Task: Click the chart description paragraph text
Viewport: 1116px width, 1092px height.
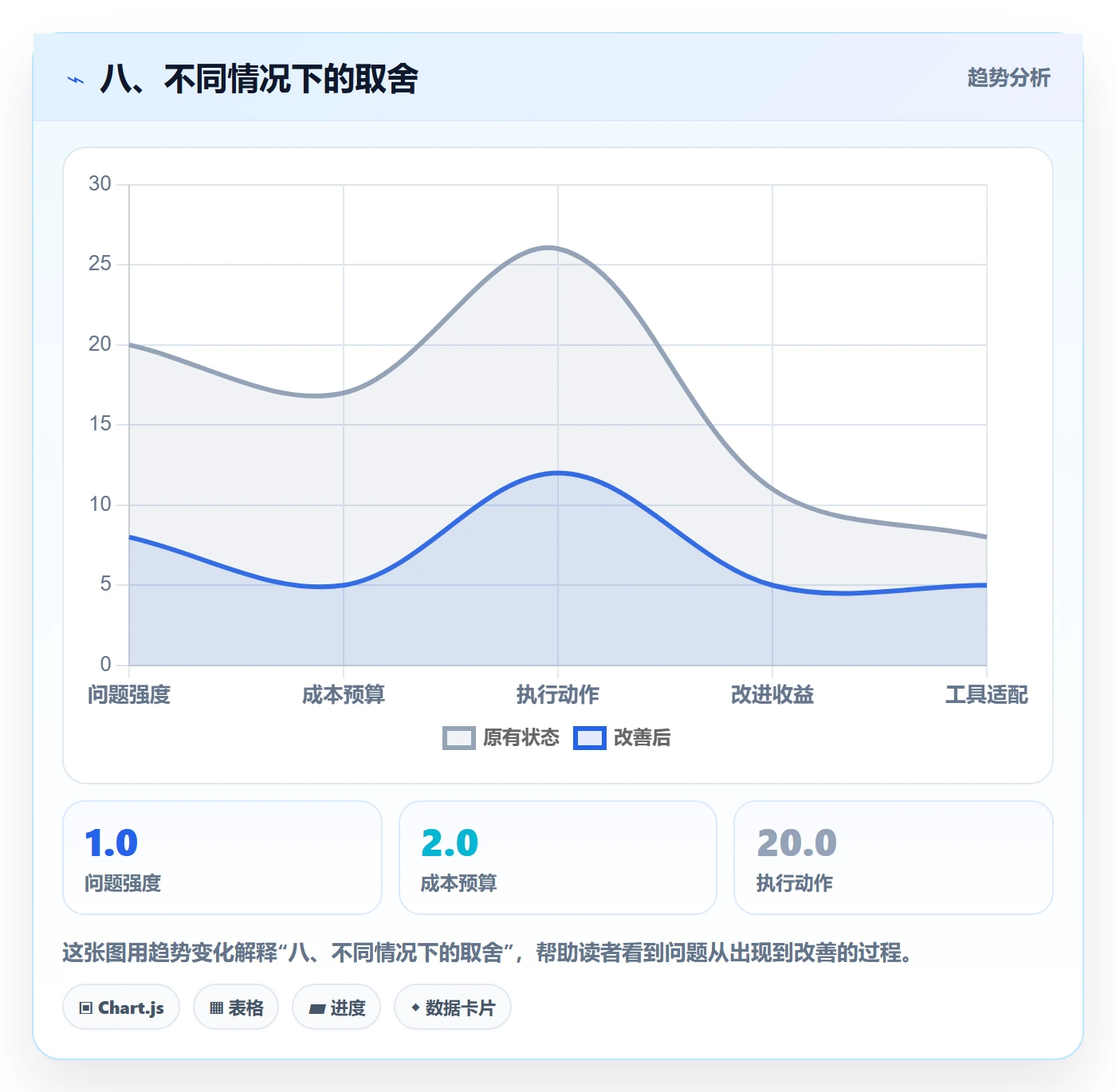Action: (488, 953)
